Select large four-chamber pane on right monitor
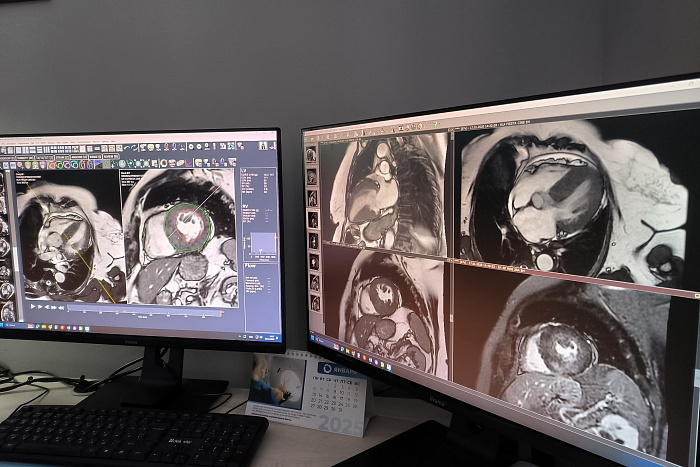The height and width of the screenshot is (467, 700). click(x=576, y=199)
